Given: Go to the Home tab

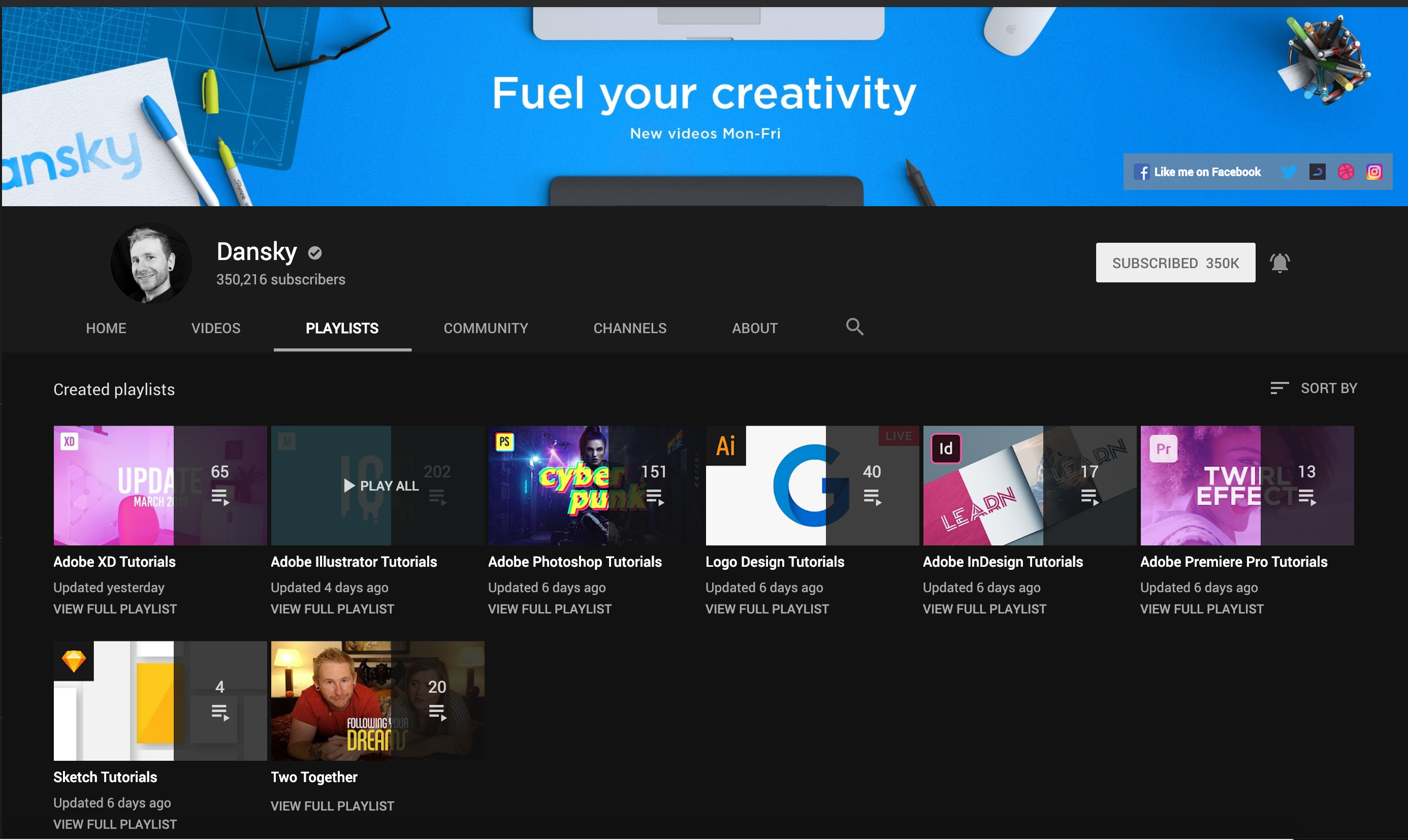Looking at the screenshot, I should (106, 328).
